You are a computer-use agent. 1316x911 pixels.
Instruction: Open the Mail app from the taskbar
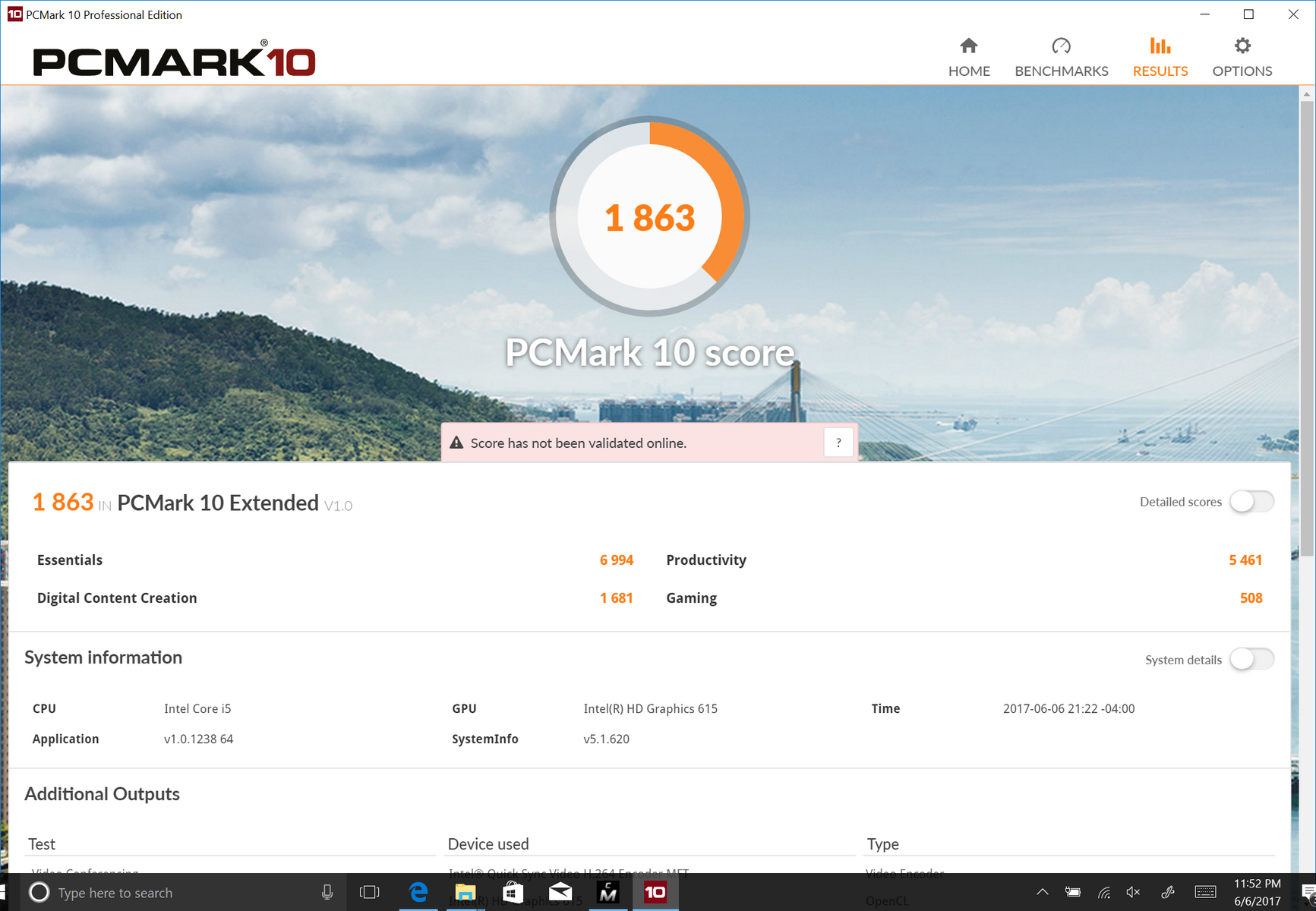pyautogui.click(x=560, y=893)
